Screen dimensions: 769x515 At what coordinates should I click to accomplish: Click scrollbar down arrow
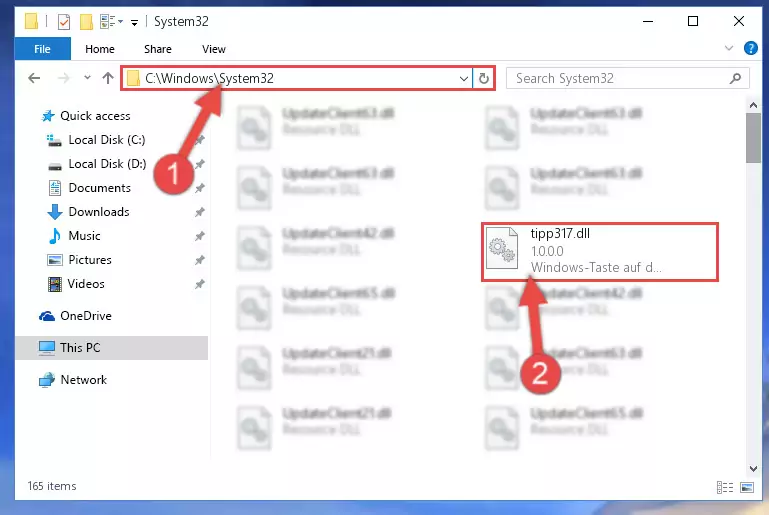pos(753,469)
